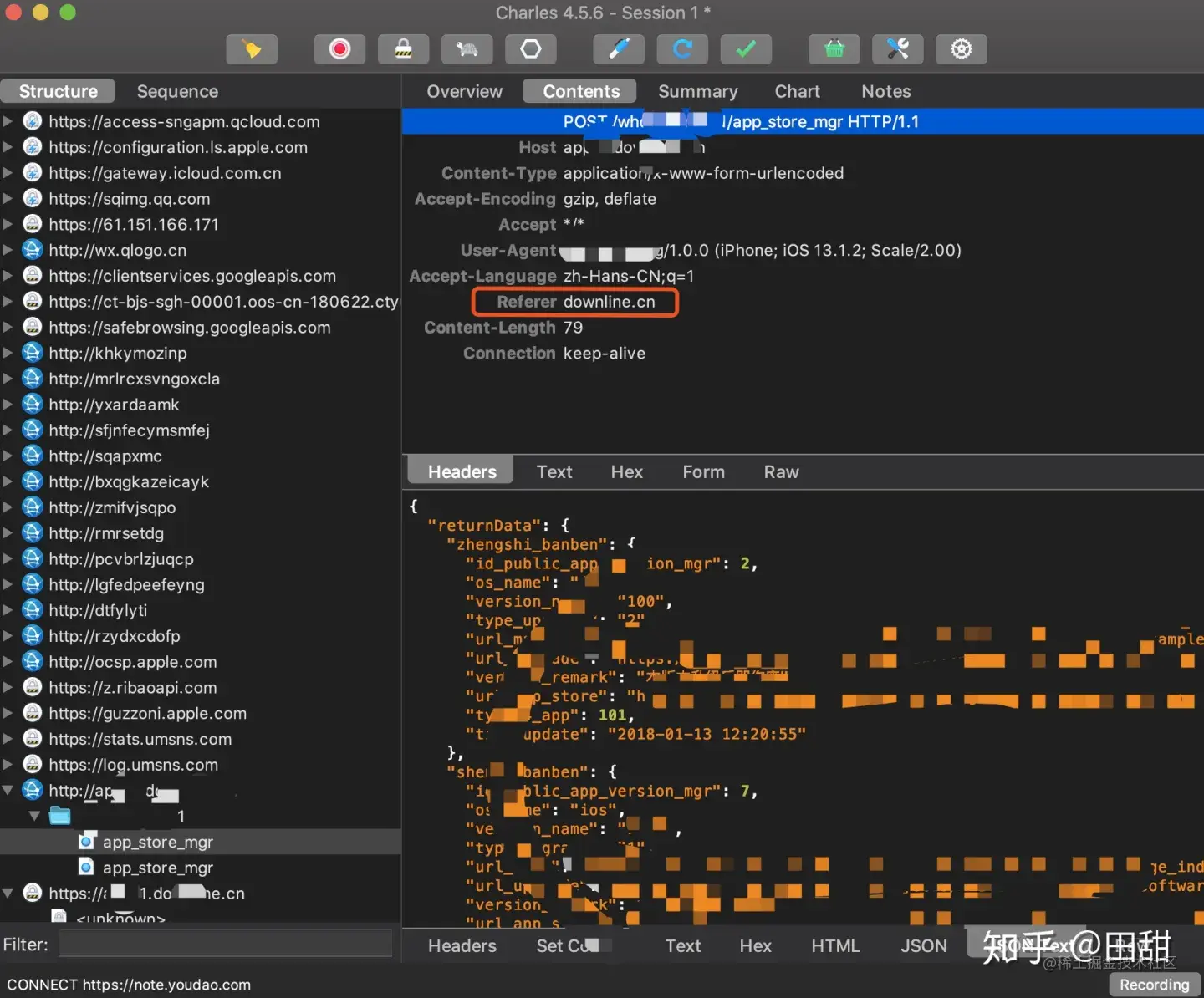Click the shopping basket purchase icon
The width and height of the screenshot is (1204, 998).
834,49
